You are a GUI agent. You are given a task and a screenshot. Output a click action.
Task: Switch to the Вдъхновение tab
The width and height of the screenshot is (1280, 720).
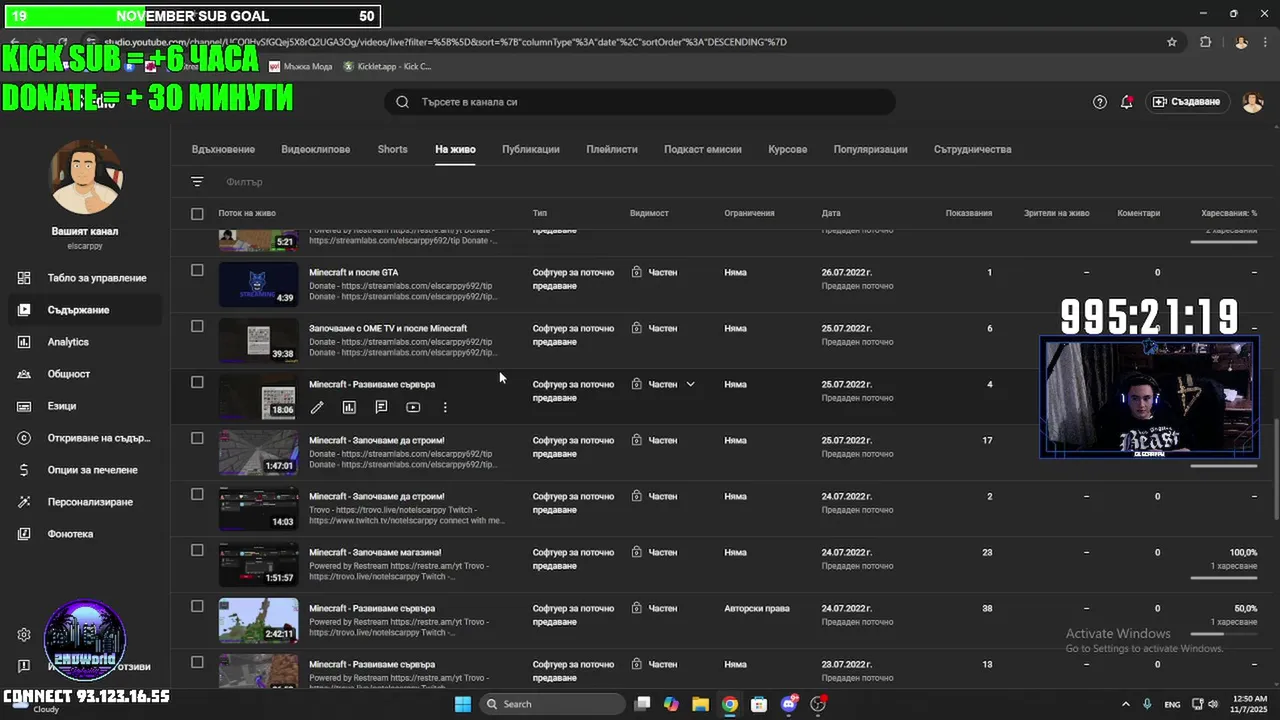[223, 149]
